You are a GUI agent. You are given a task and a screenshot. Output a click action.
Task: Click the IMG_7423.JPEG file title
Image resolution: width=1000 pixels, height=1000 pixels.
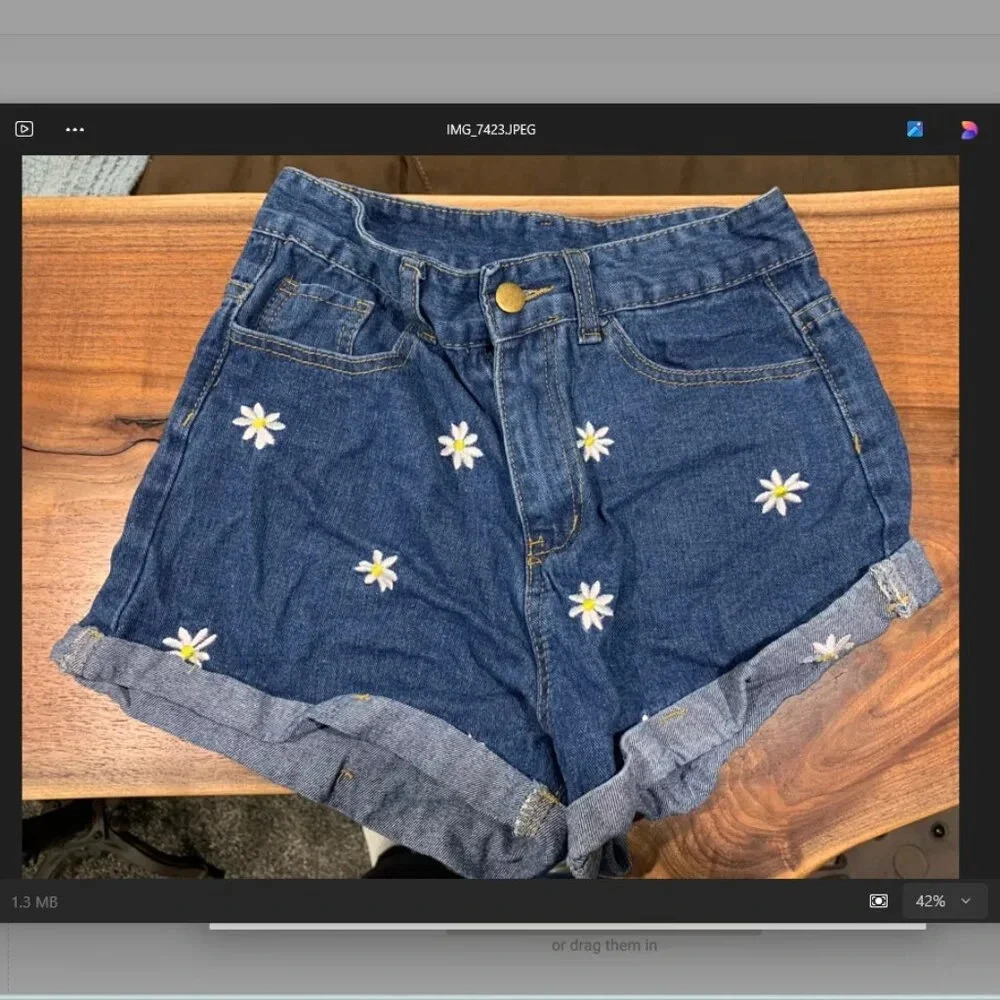click(491, 129)
